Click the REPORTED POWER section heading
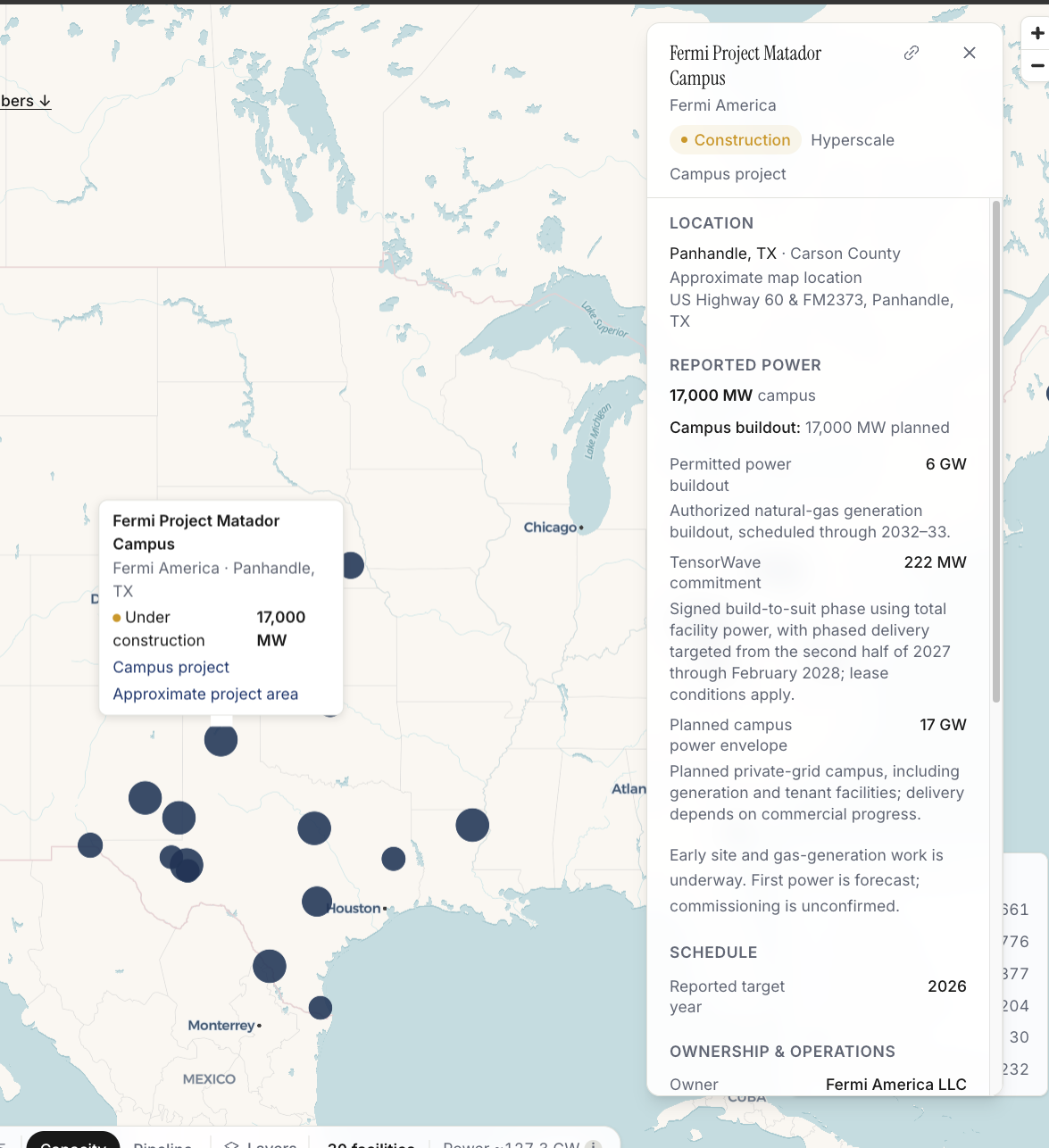Screen dimensions: 1049x1148 tap(745, 365)
